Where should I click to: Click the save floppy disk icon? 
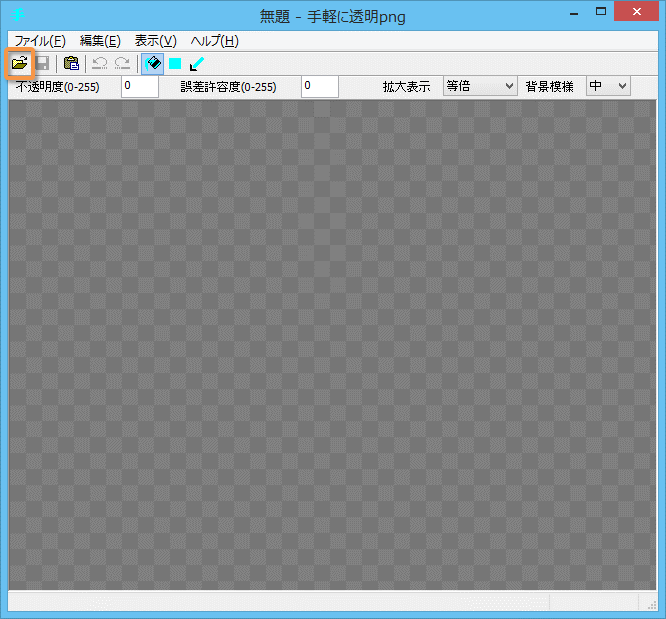click(x=42, y=64)
